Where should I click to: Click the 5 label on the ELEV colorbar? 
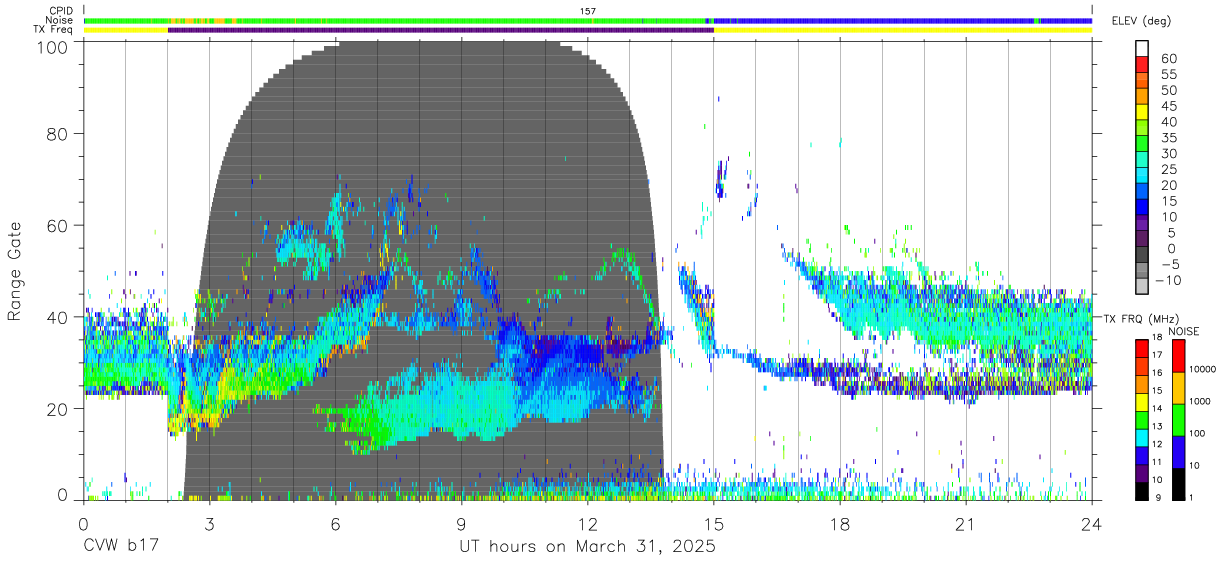(1173, 233)
